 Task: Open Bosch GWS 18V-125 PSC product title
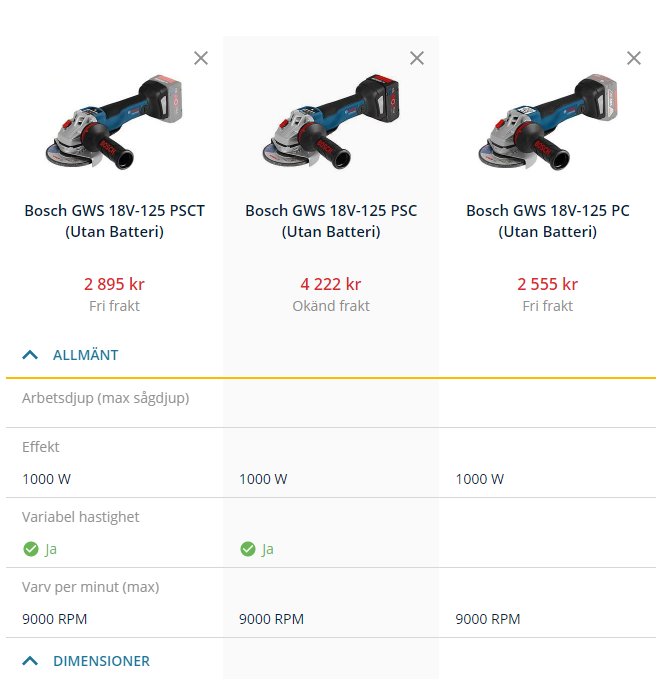[331, 221]
